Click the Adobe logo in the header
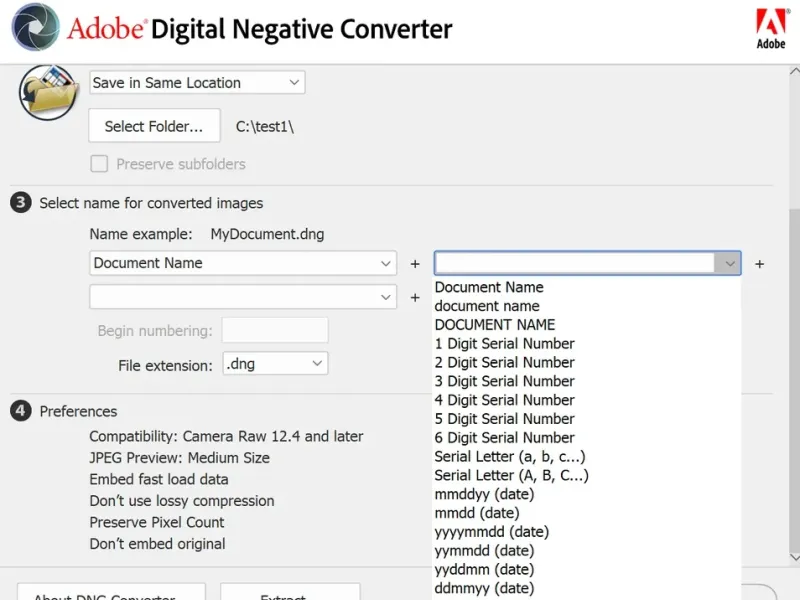 [x=770, y=27]
